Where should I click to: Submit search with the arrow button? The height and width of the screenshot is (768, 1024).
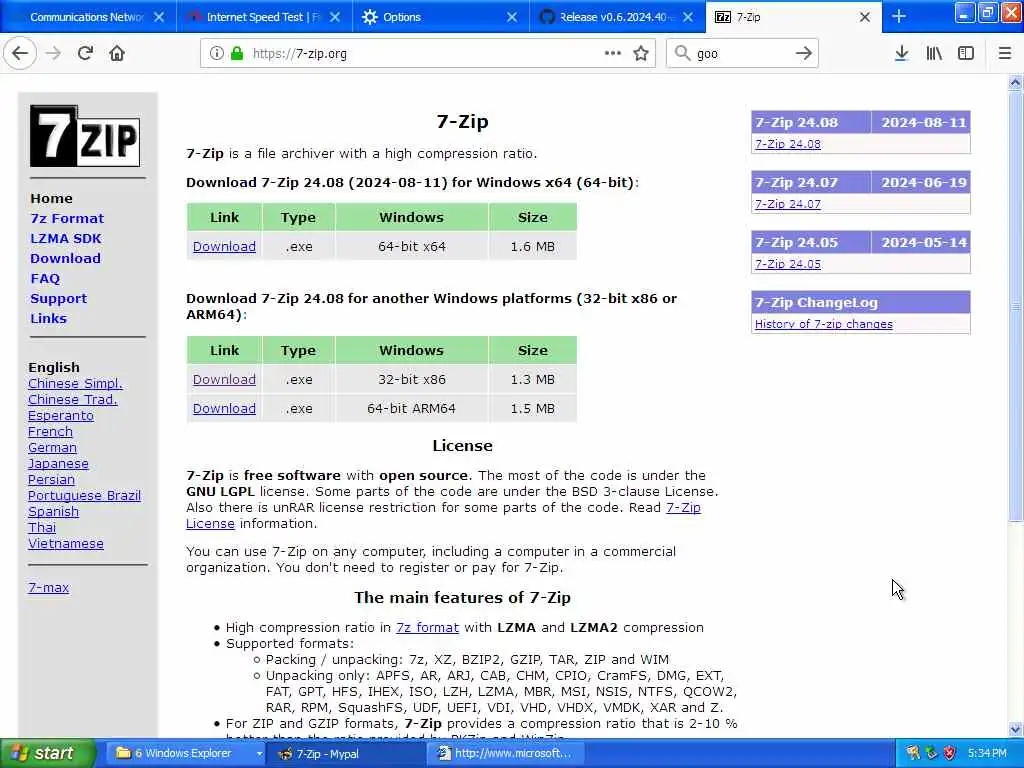(x=804, y=54)
